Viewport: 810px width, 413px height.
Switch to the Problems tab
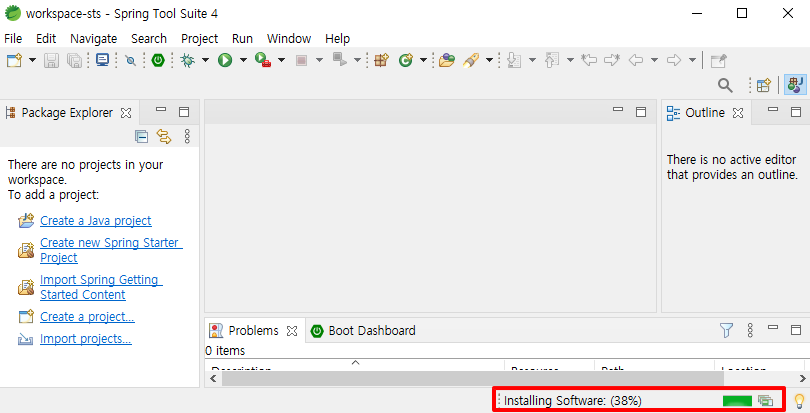(253, 331)
